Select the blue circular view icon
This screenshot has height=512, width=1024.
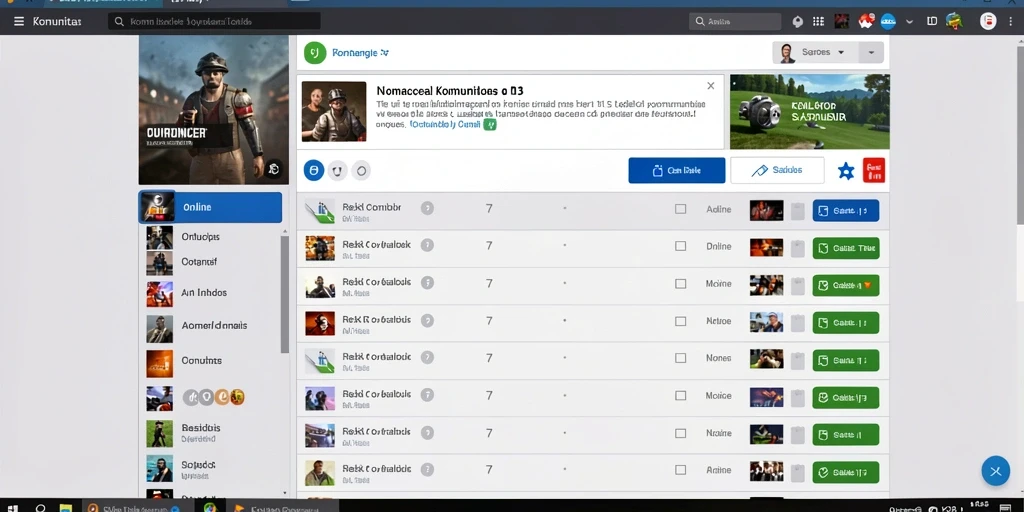point(313,170)
